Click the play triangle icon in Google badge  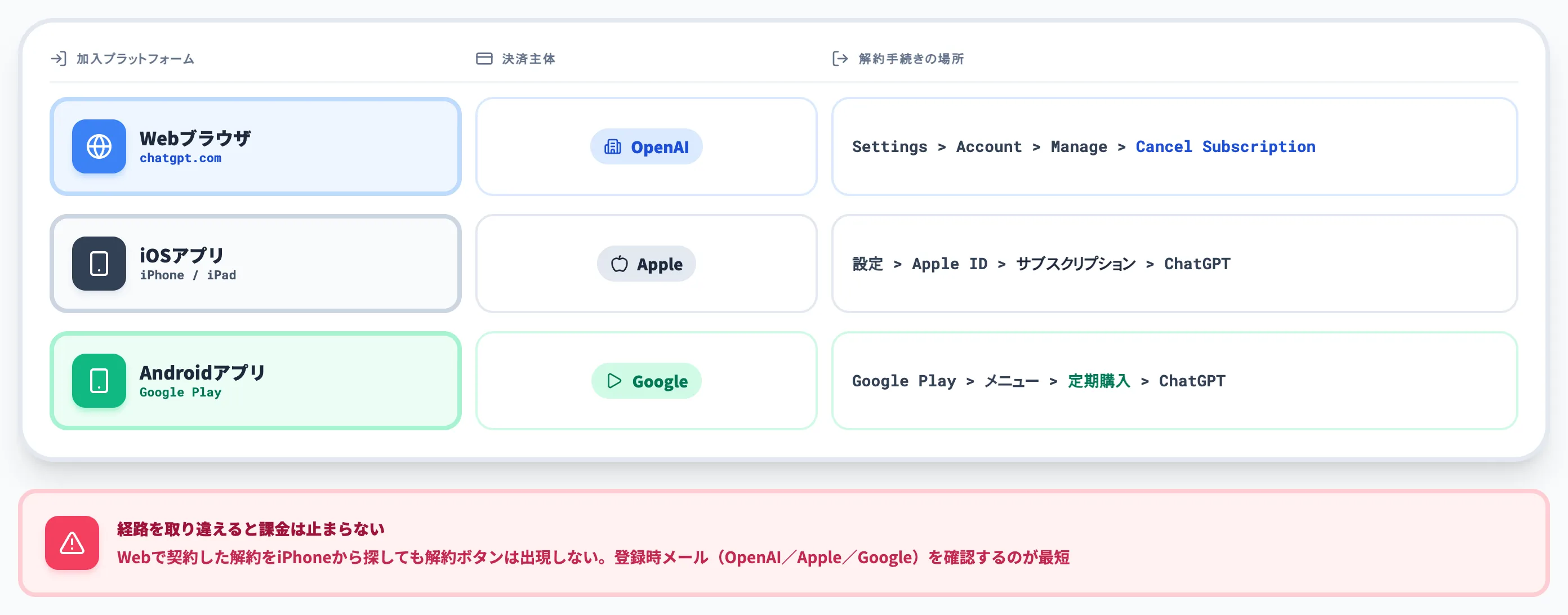(x=614, y=381)
